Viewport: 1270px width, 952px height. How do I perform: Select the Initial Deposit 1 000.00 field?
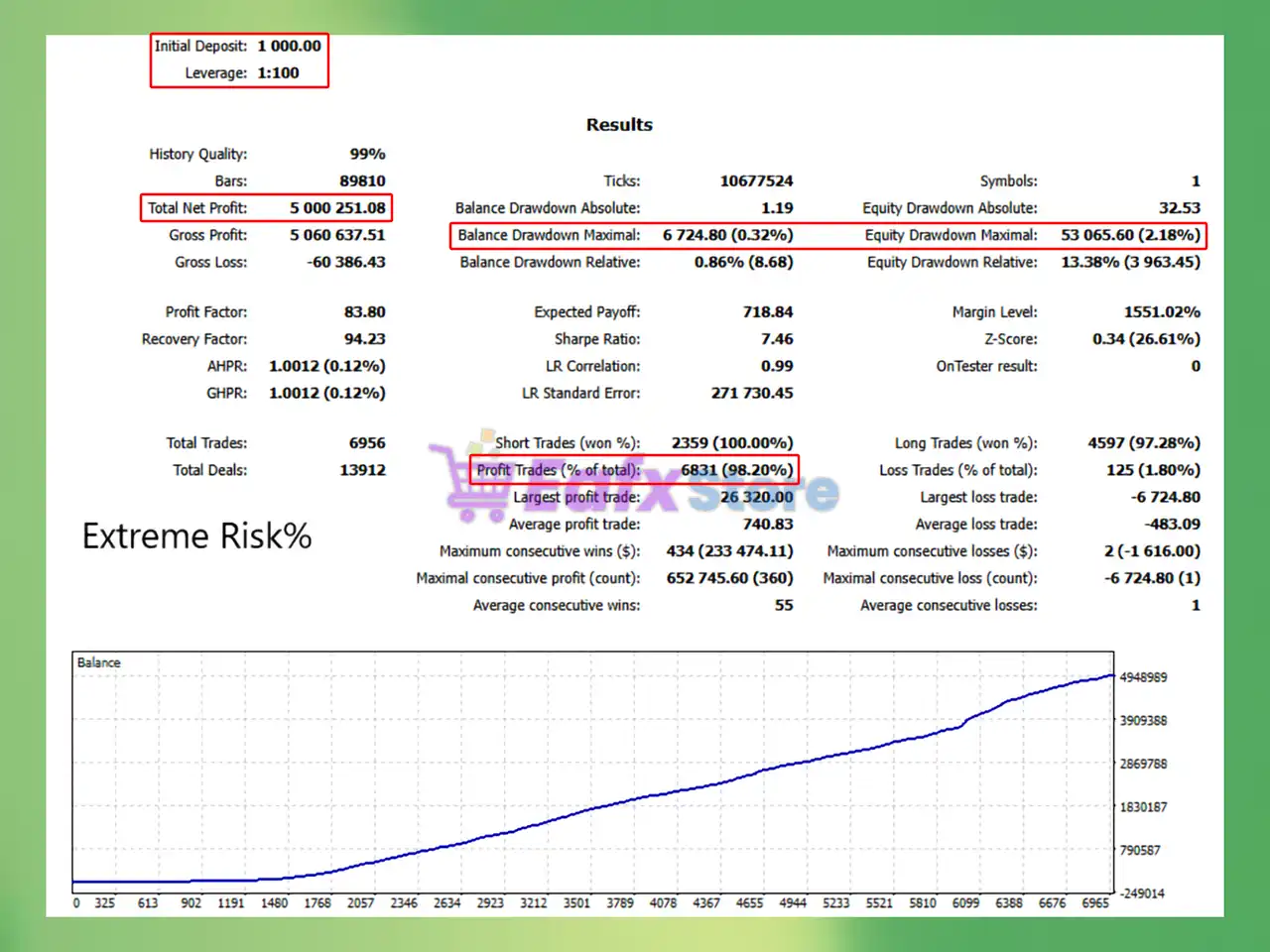(238, 46)
